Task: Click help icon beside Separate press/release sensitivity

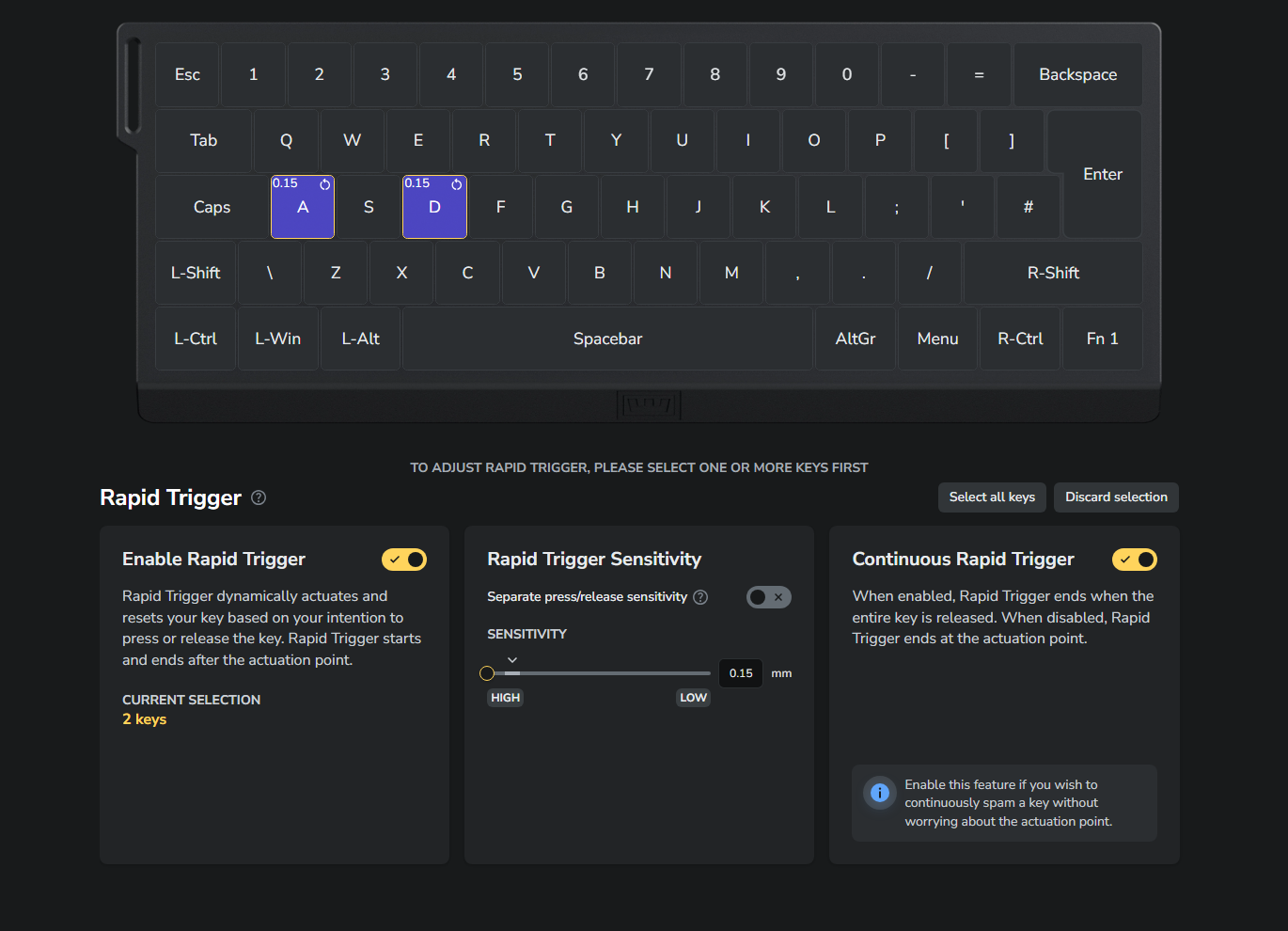Action: pyautogui.click(x=700, y=597)
